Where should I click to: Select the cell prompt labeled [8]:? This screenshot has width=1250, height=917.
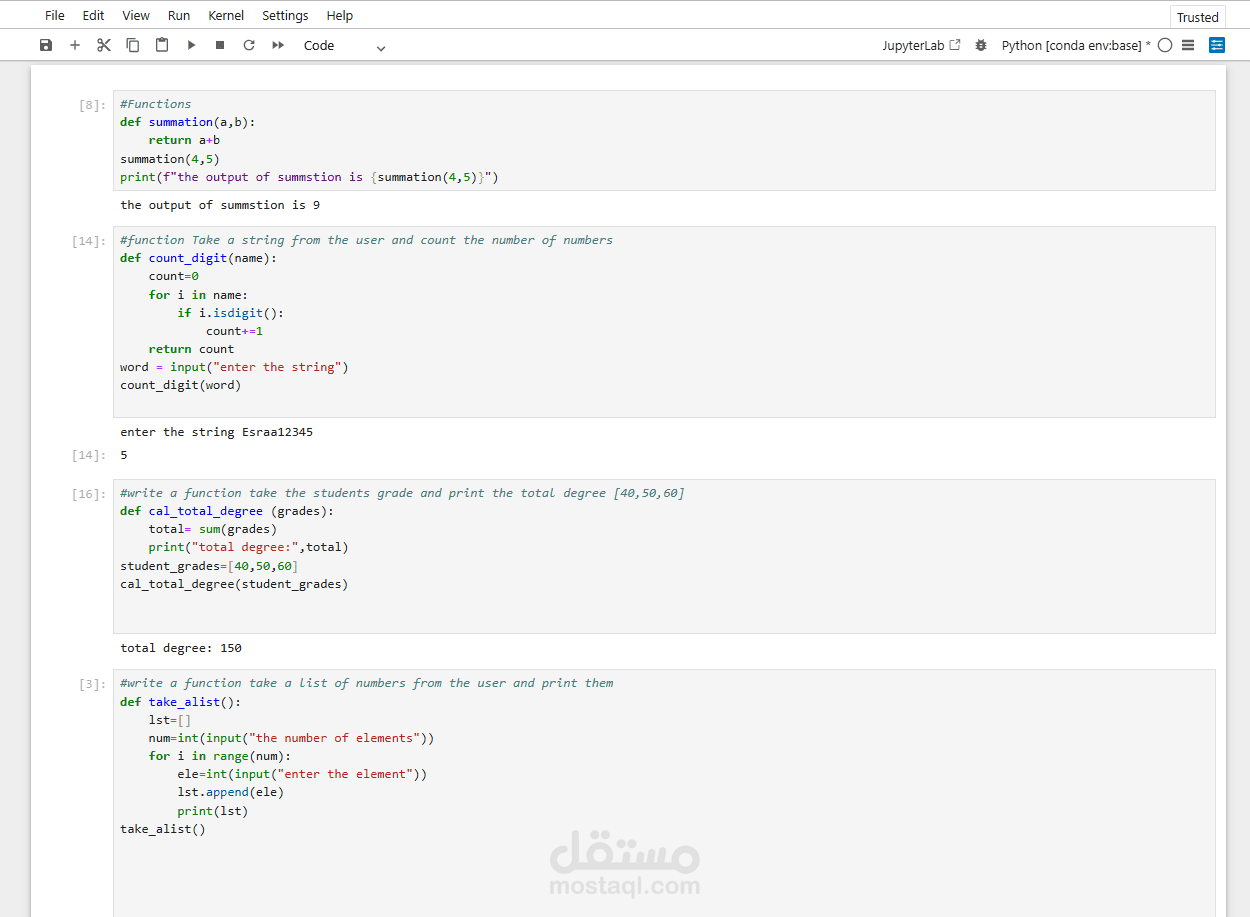coord(92,104)
